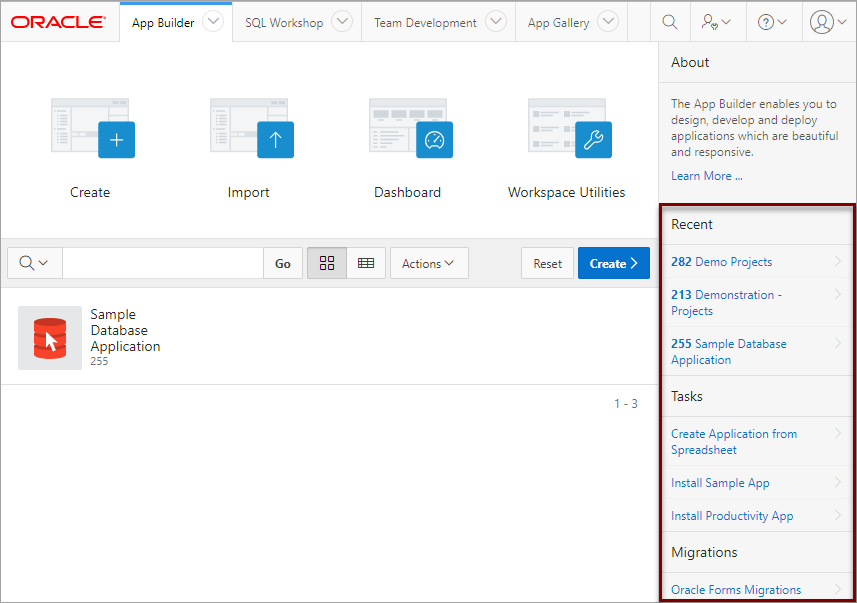857x603 pixels.
Task: Click Create Application from Spreadsheet task
Action: (734, 442)
